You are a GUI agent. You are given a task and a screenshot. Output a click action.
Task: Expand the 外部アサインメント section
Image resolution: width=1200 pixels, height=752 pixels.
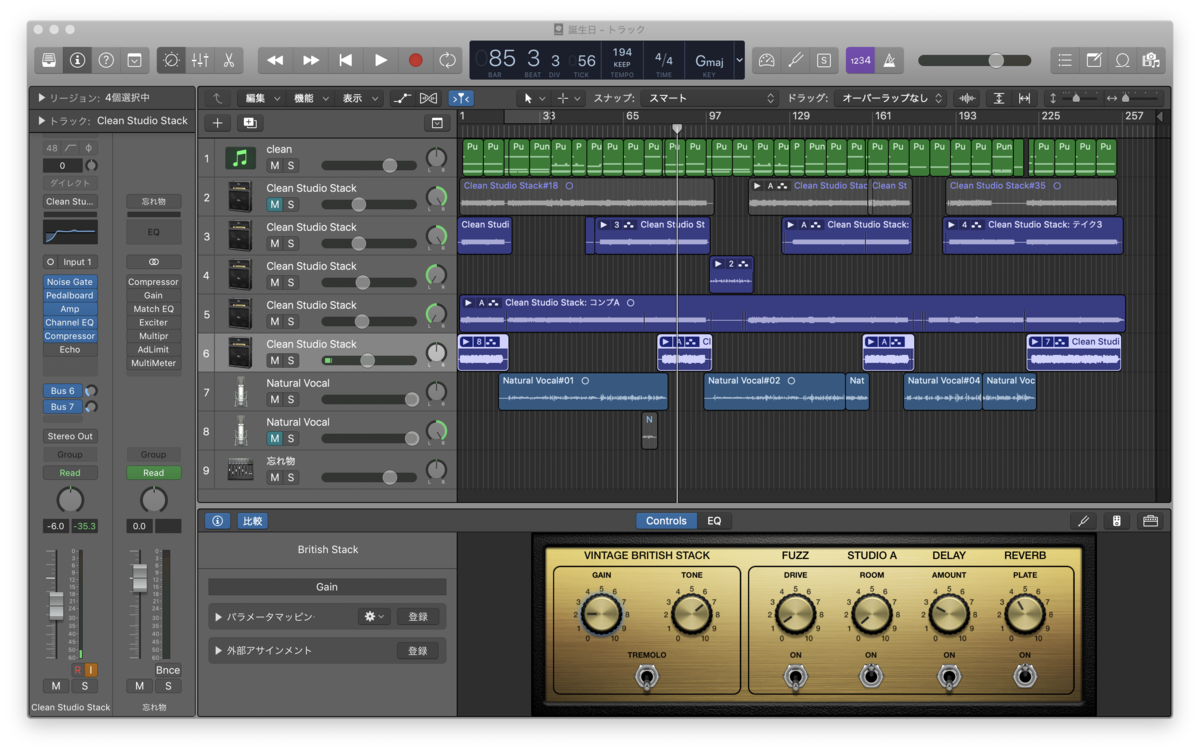tap(219, 651)
